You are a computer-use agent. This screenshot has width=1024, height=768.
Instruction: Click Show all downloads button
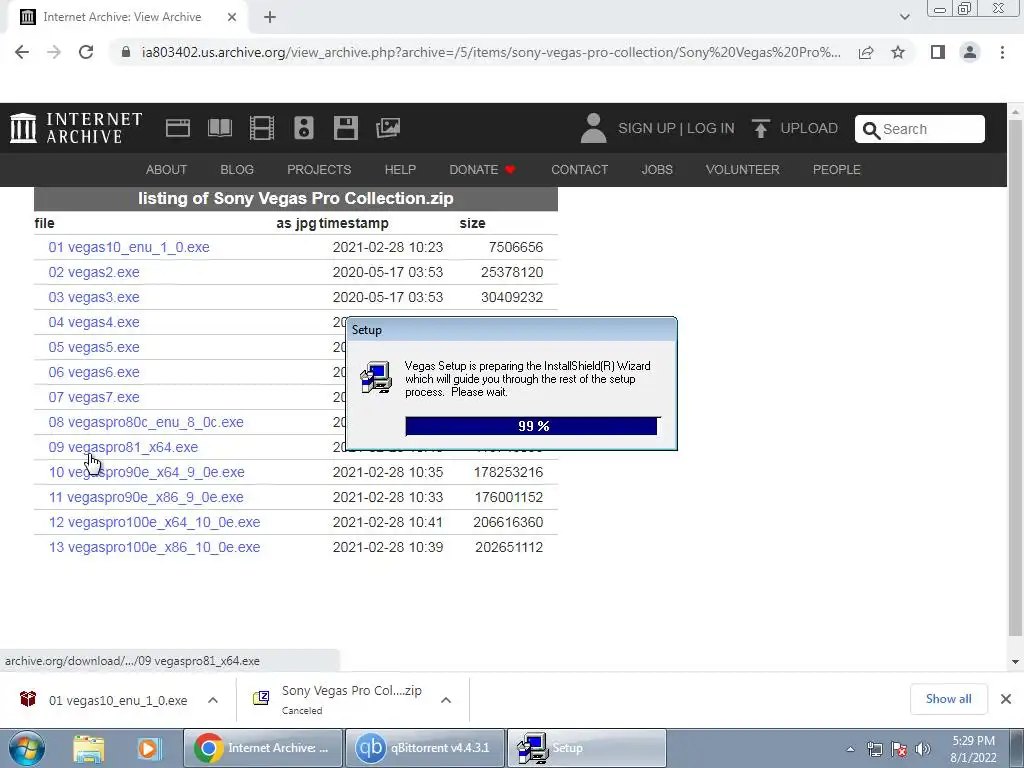click(948, 699)
